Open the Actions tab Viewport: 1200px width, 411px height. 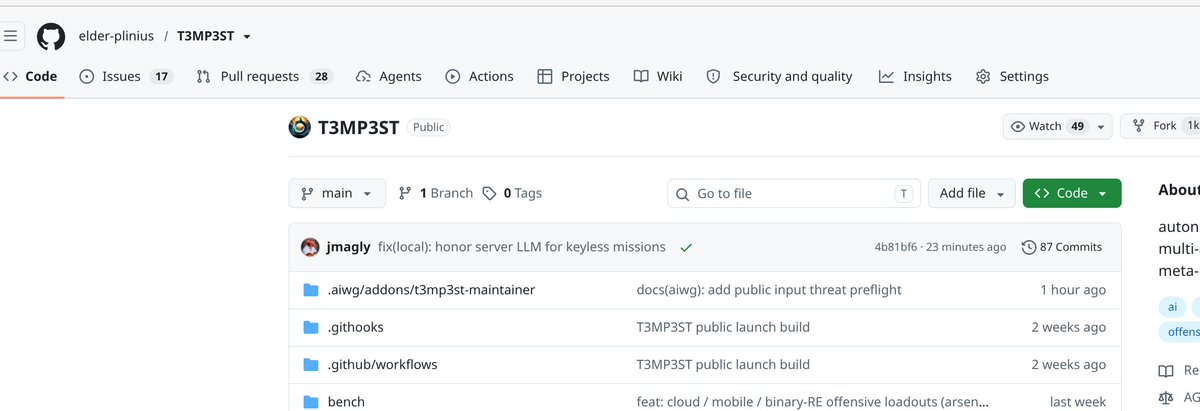479,76
